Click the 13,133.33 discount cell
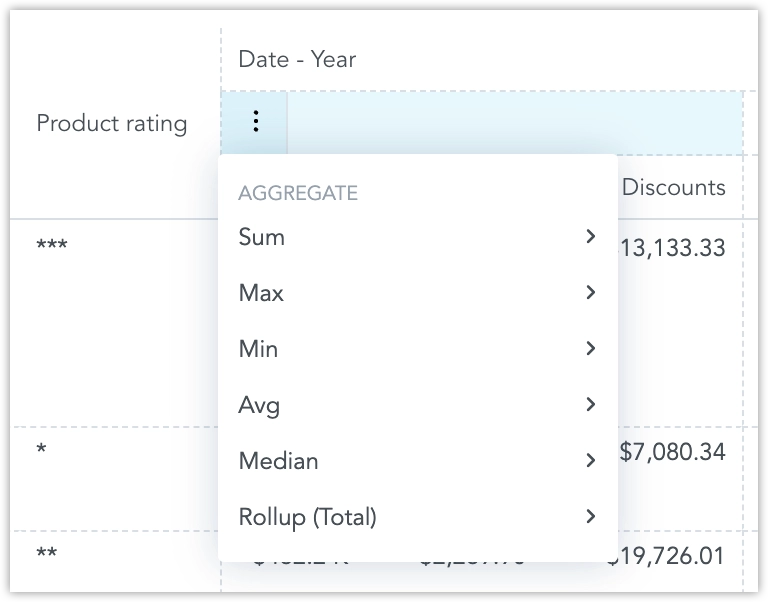The image size is (768, 602). tap(672, 247)
